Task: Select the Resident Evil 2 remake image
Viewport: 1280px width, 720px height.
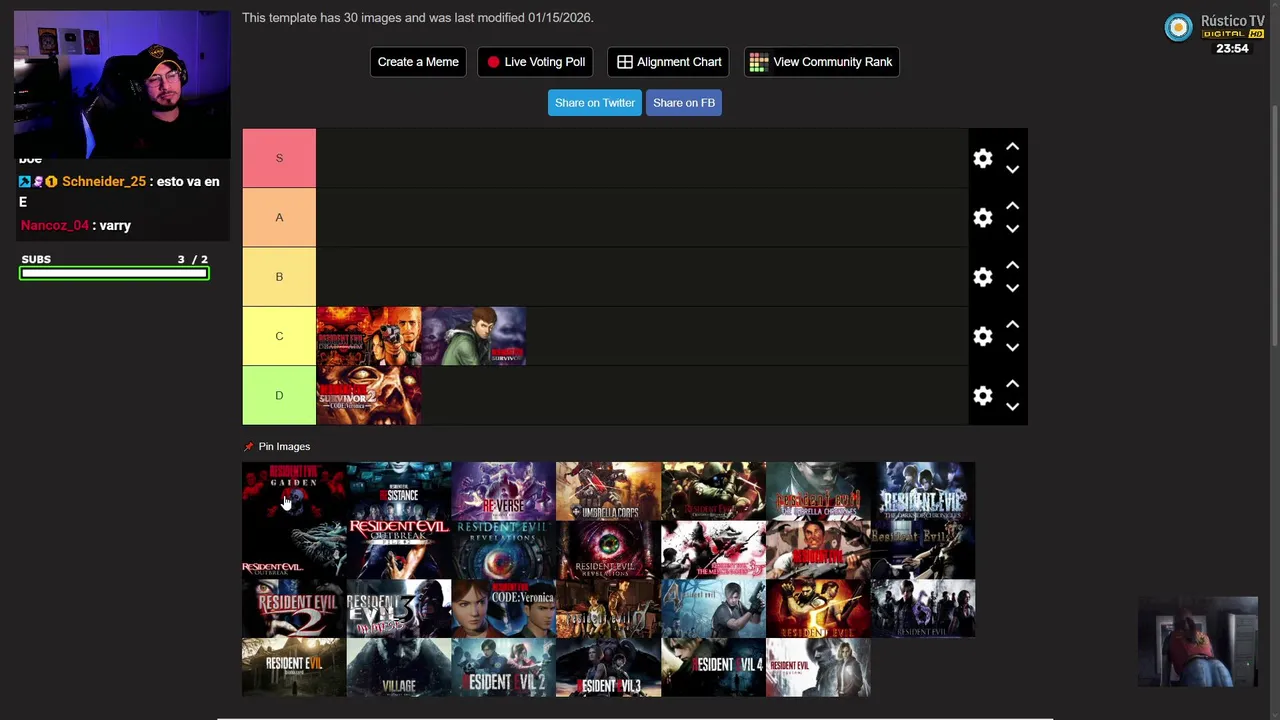Action: tap(504, 668)
